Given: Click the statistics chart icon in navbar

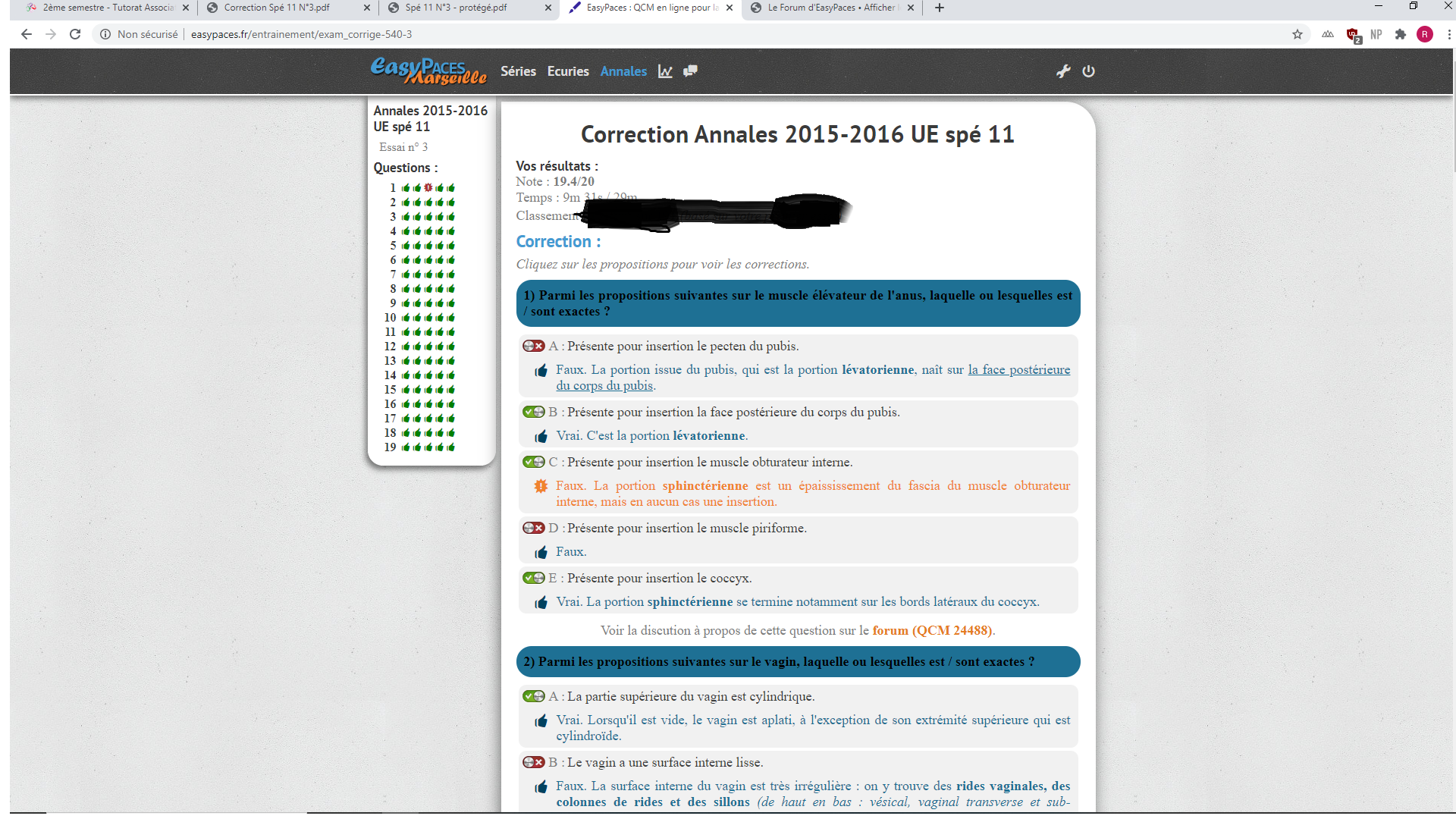Looking at the screenshot, I should point(665,71).
